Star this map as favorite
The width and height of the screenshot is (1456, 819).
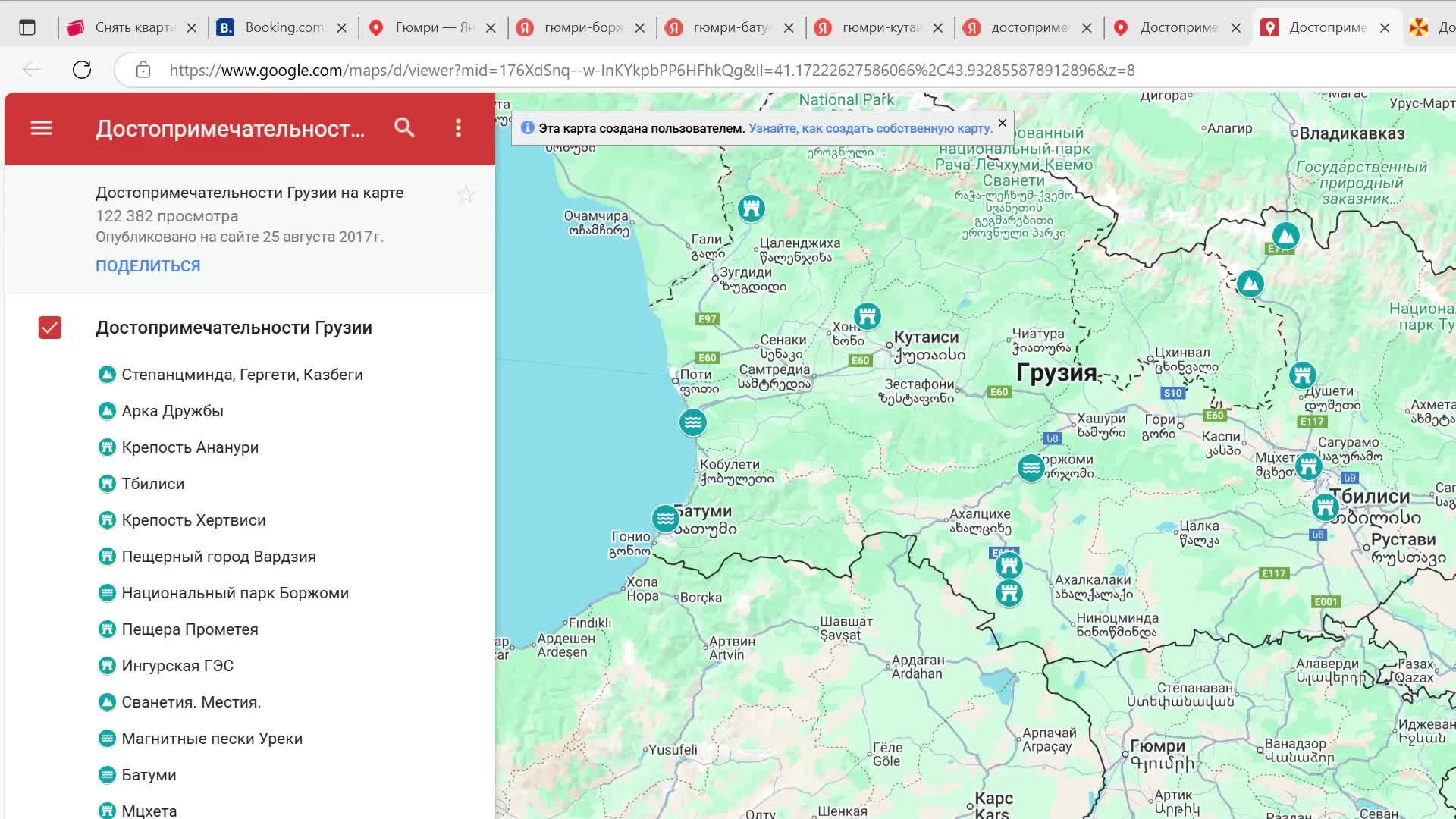(466, 195)
